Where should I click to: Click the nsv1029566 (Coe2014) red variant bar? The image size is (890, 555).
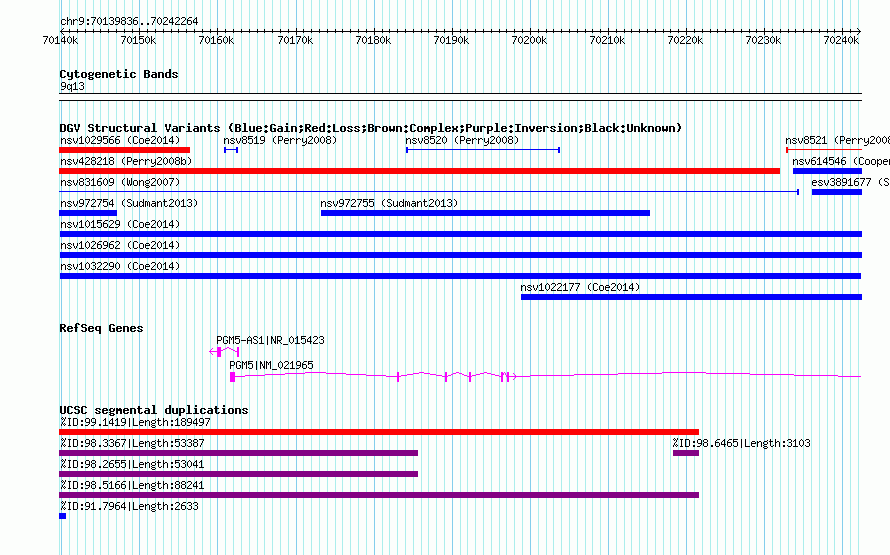coord(124,150)
